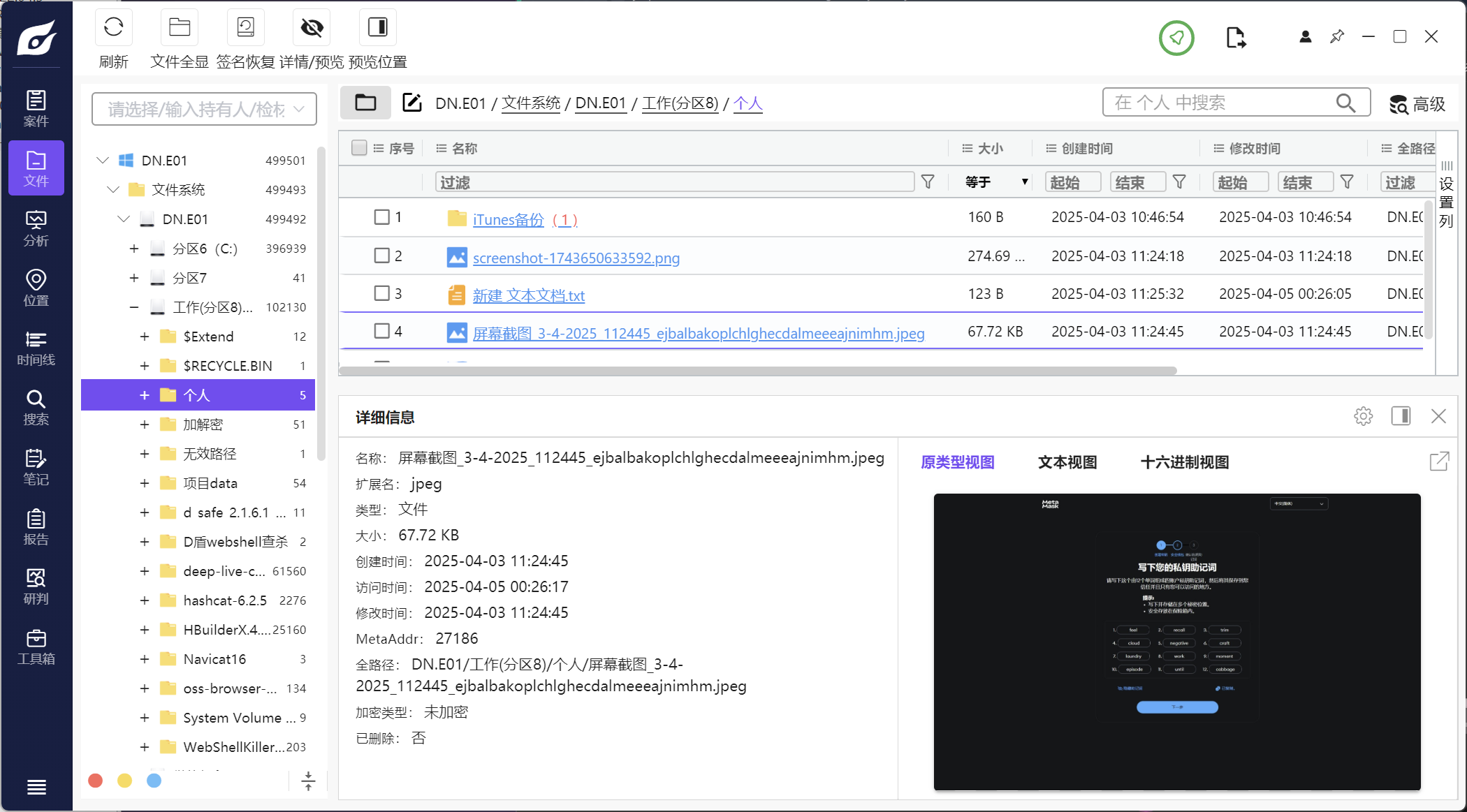Check the box for 新建 文本文档.txt row
Viewport: 1467px width, 812px height.
pos(381,293)
